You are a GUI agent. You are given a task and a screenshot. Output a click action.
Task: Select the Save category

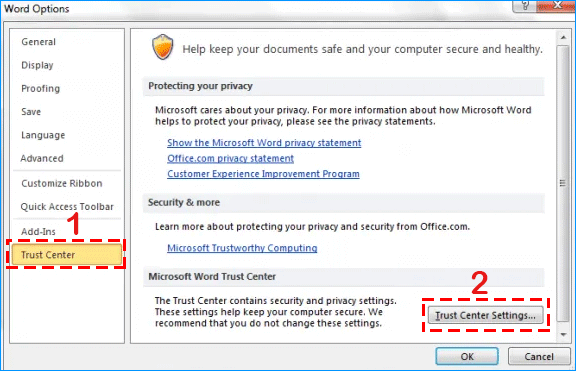pos(31,112)
